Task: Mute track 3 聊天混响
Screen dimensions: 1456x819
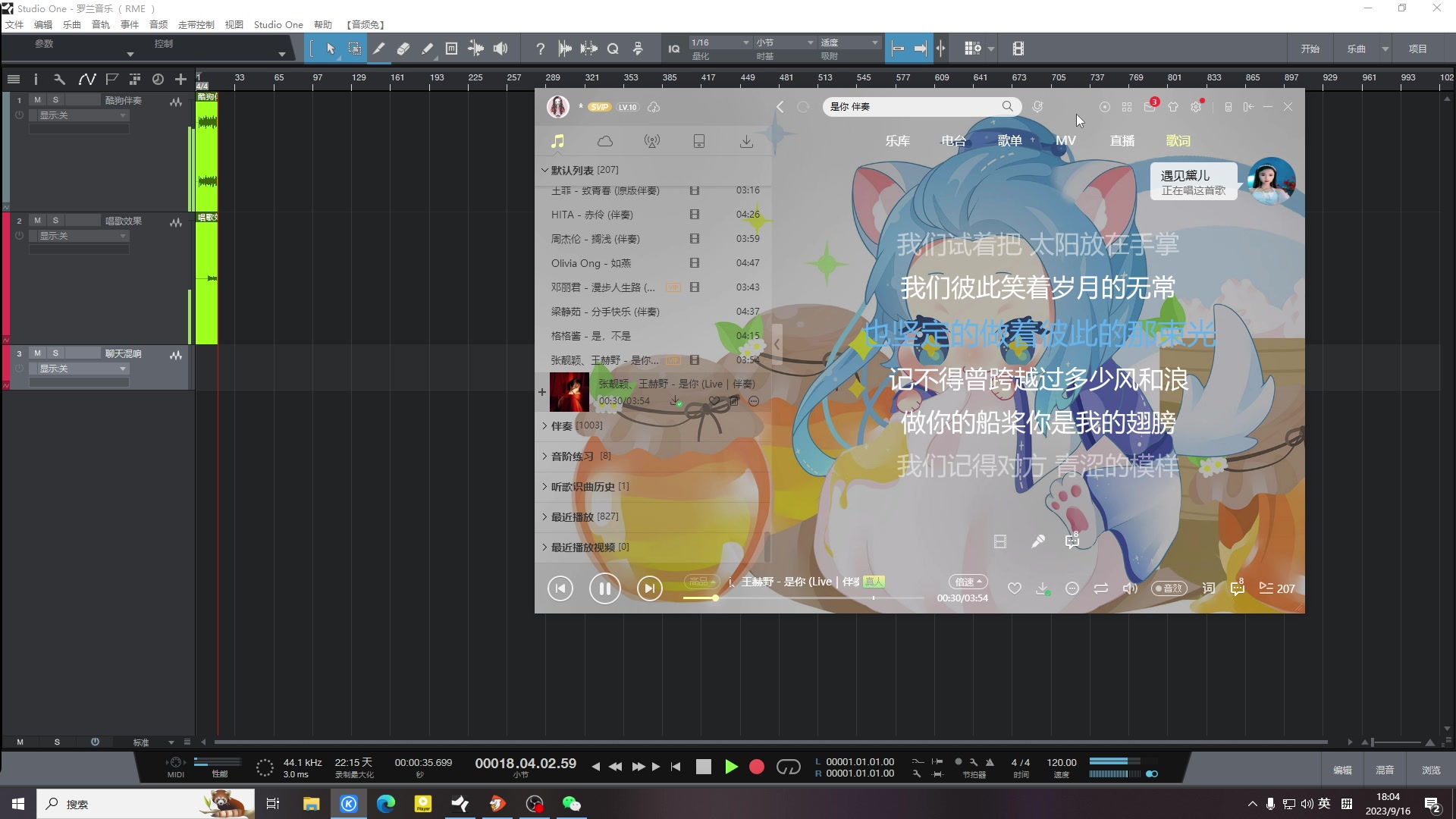Action: click(37, 353)
